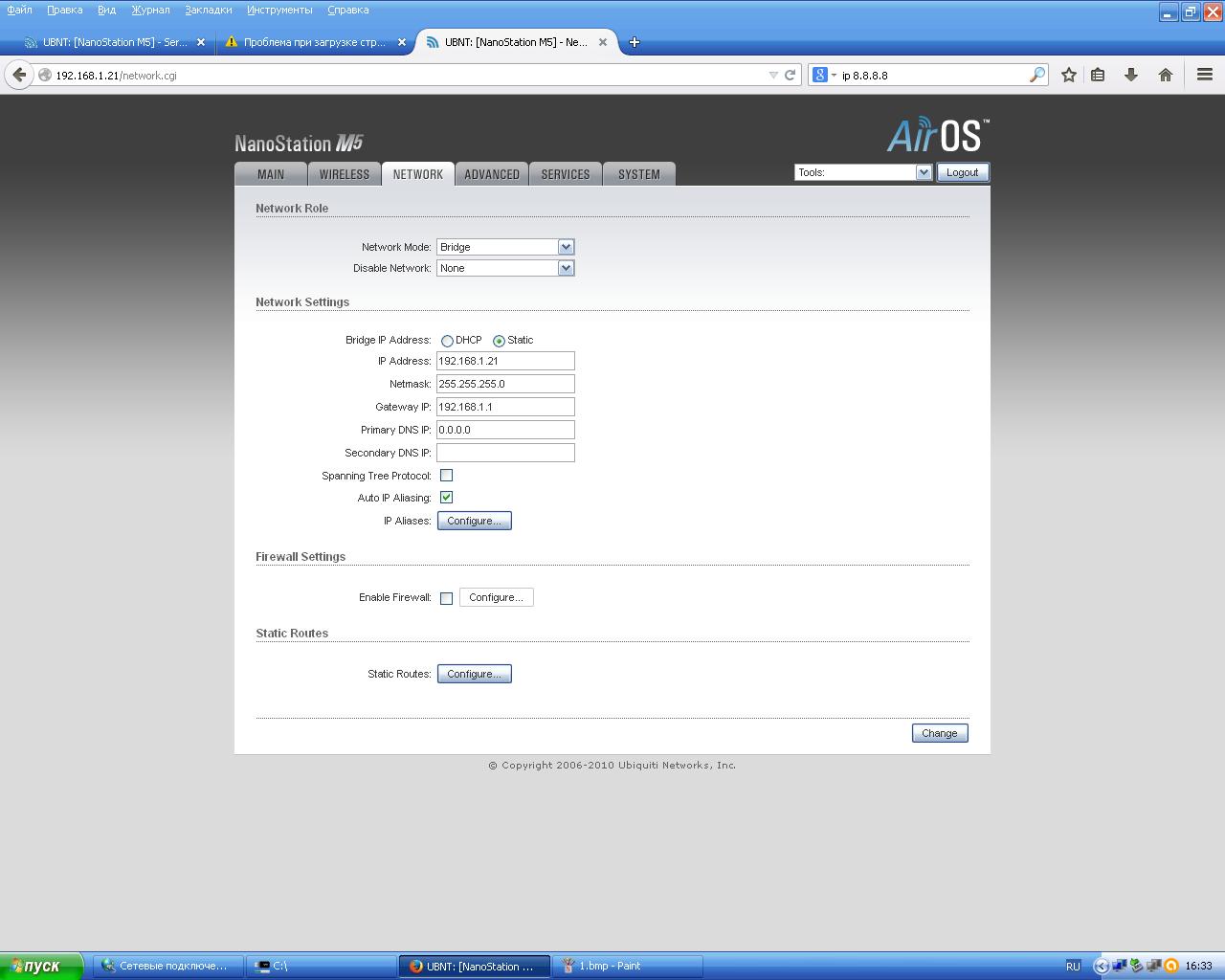Open the Инструменты menu
This screenshot has width=1225, height=980.
279,10
